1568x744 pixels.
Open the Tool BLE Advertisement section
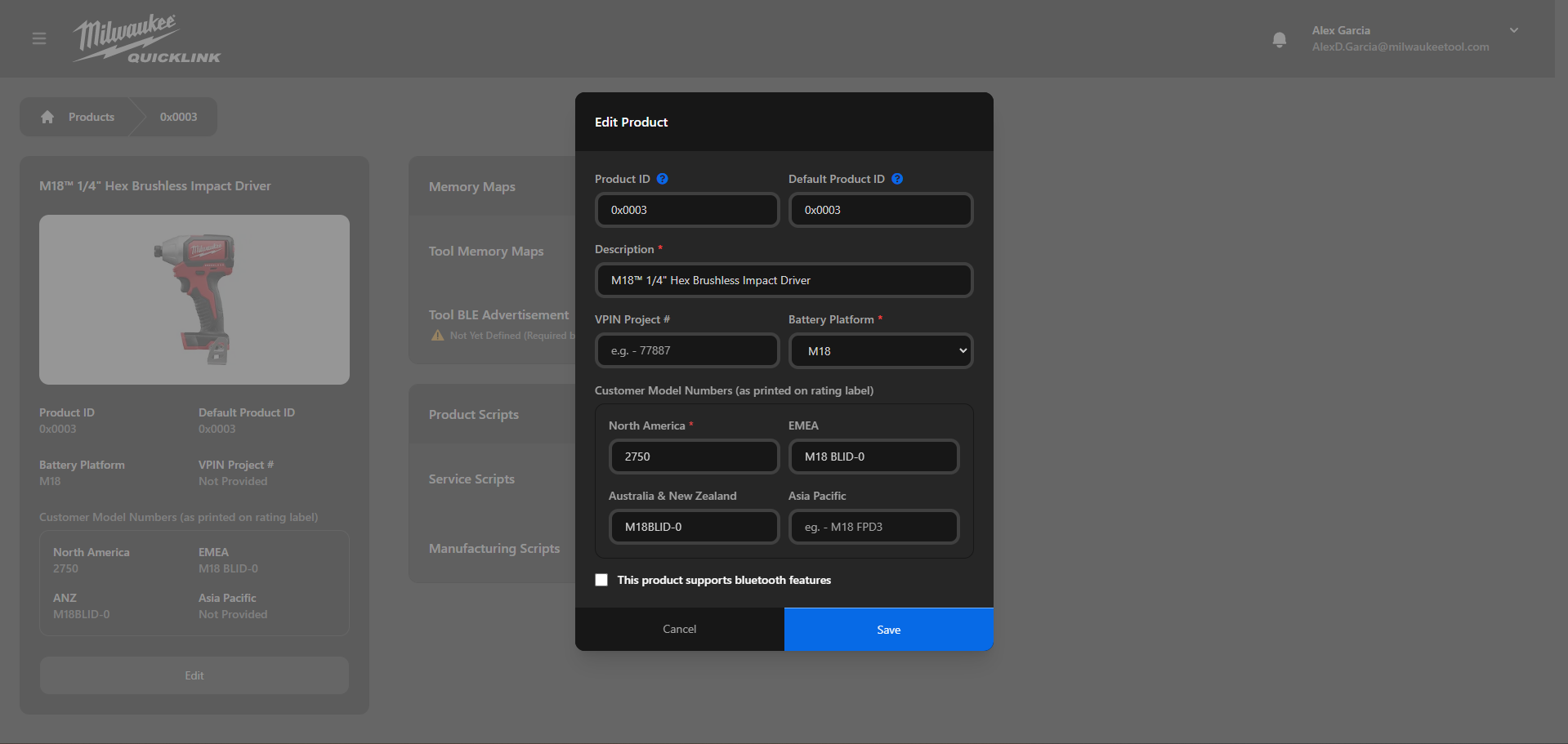[x=498, y=314]
